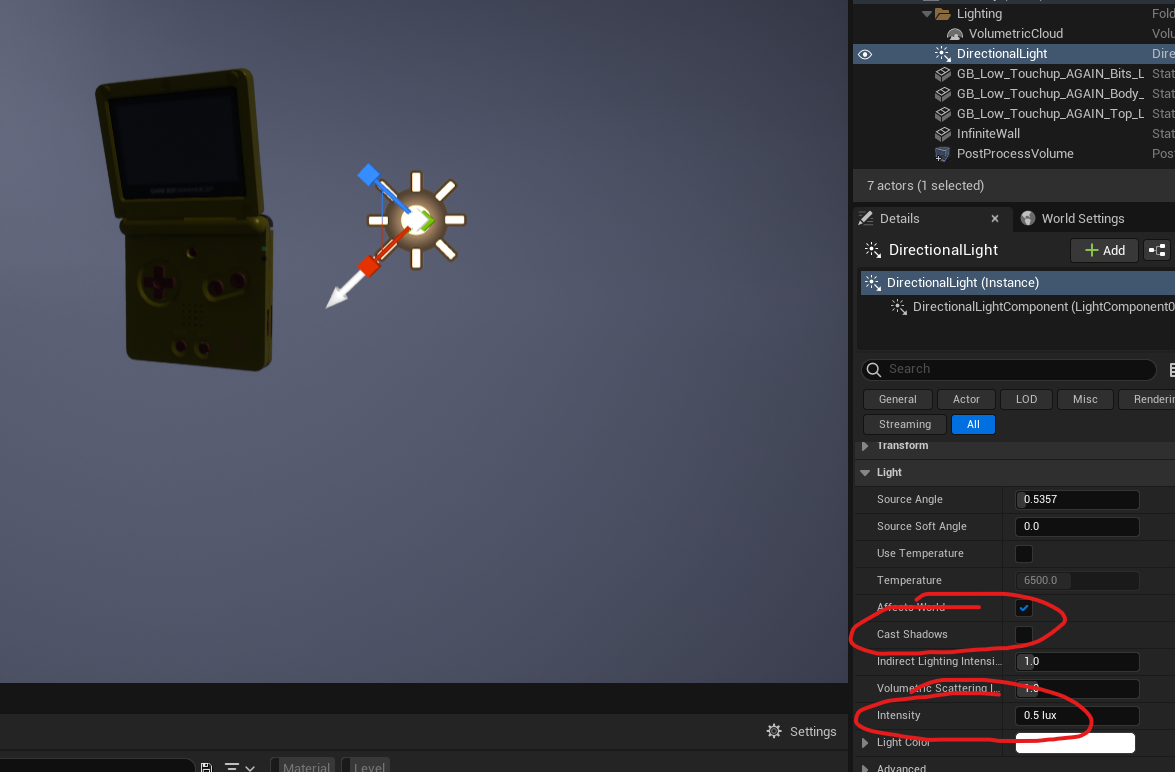Toggle the Streaming filter button
The image size is (1175, 772).
click(904, 424)
